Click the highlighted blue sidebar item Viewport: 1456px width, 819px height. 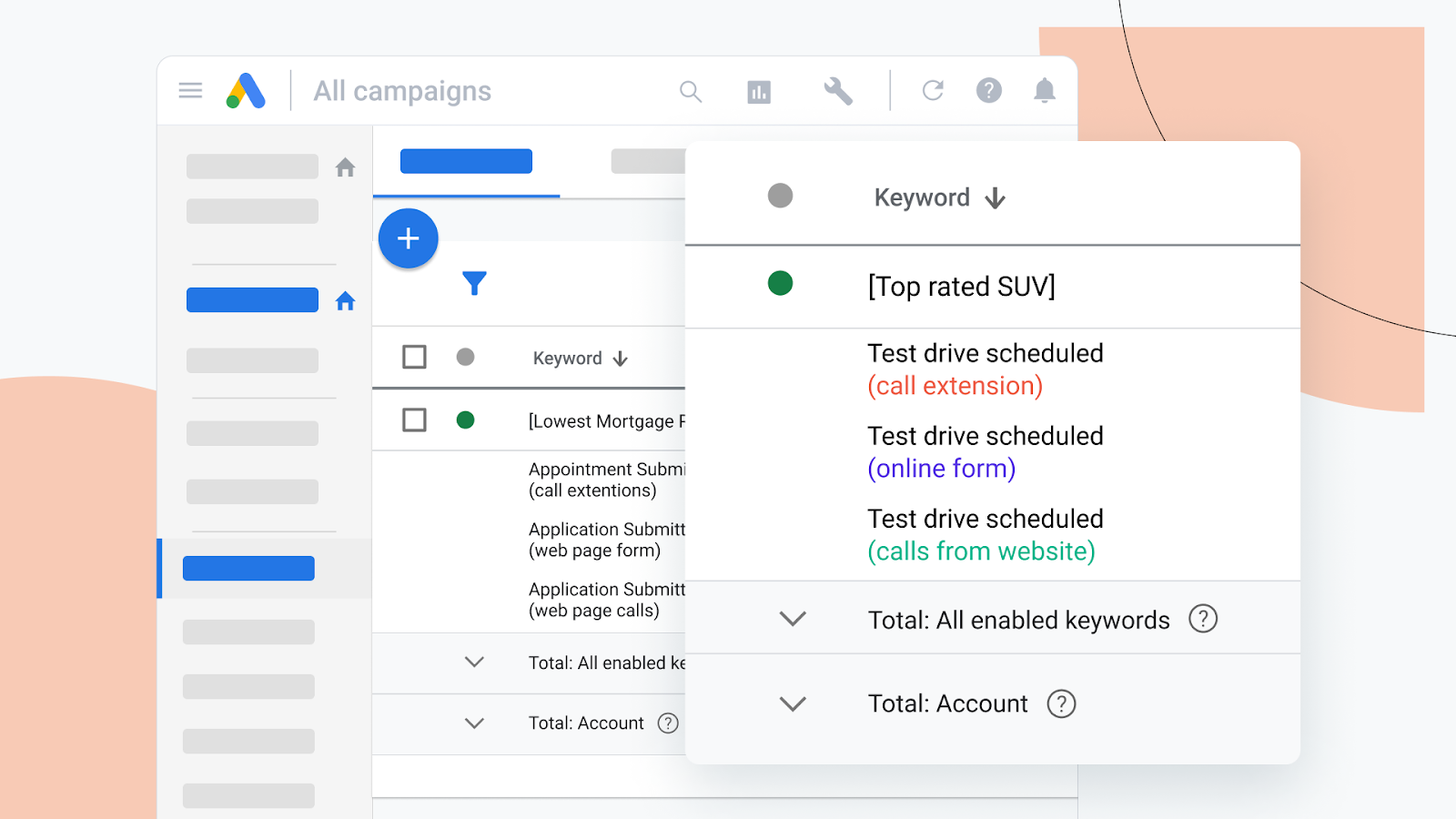point(248,567)
